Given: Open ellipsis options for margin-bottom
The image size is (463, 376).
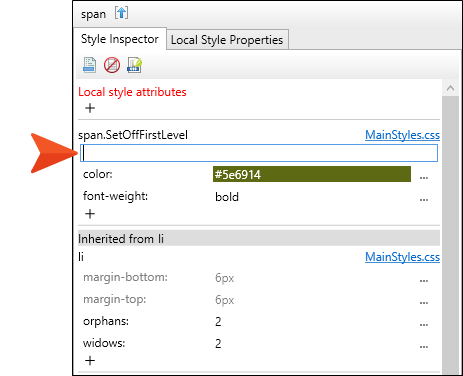Looking at the screenshot, I should point(424,281).
